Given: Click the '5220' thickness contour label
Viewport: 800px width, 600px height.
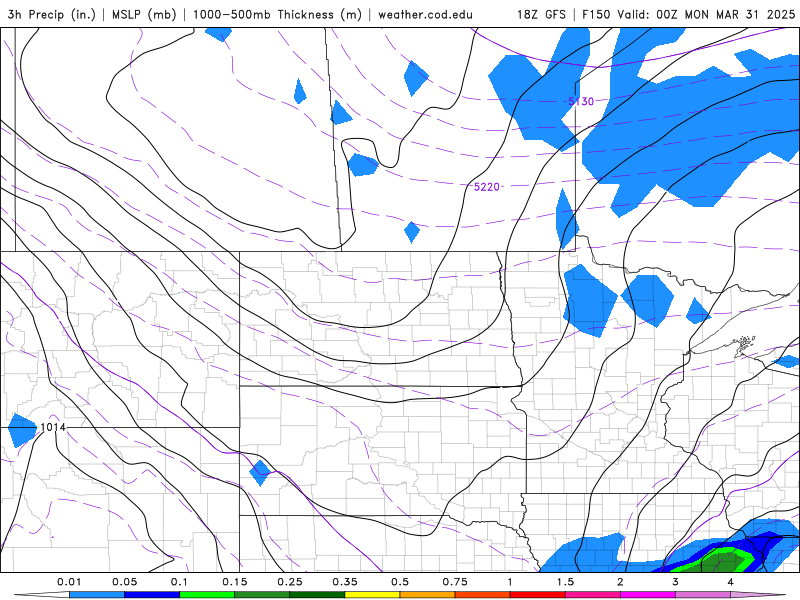Looking at the screenshot, I should click(487, 187).
